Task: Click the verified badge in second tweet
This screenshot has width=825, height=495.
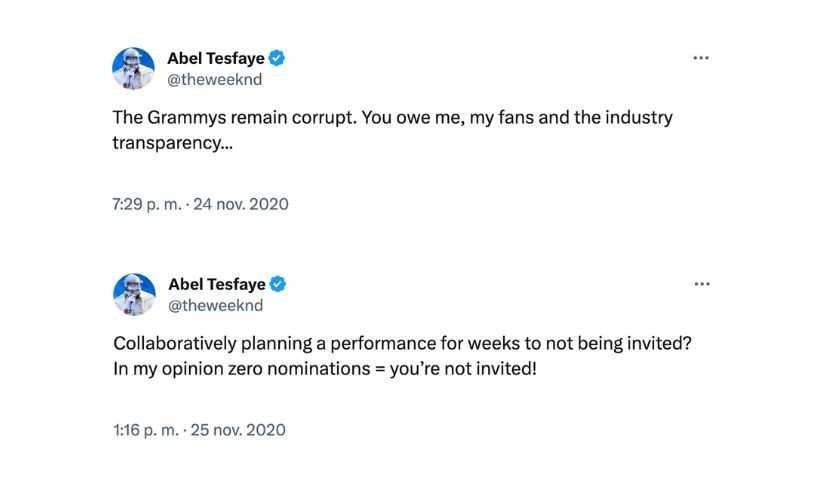Action: pos(278,284)
